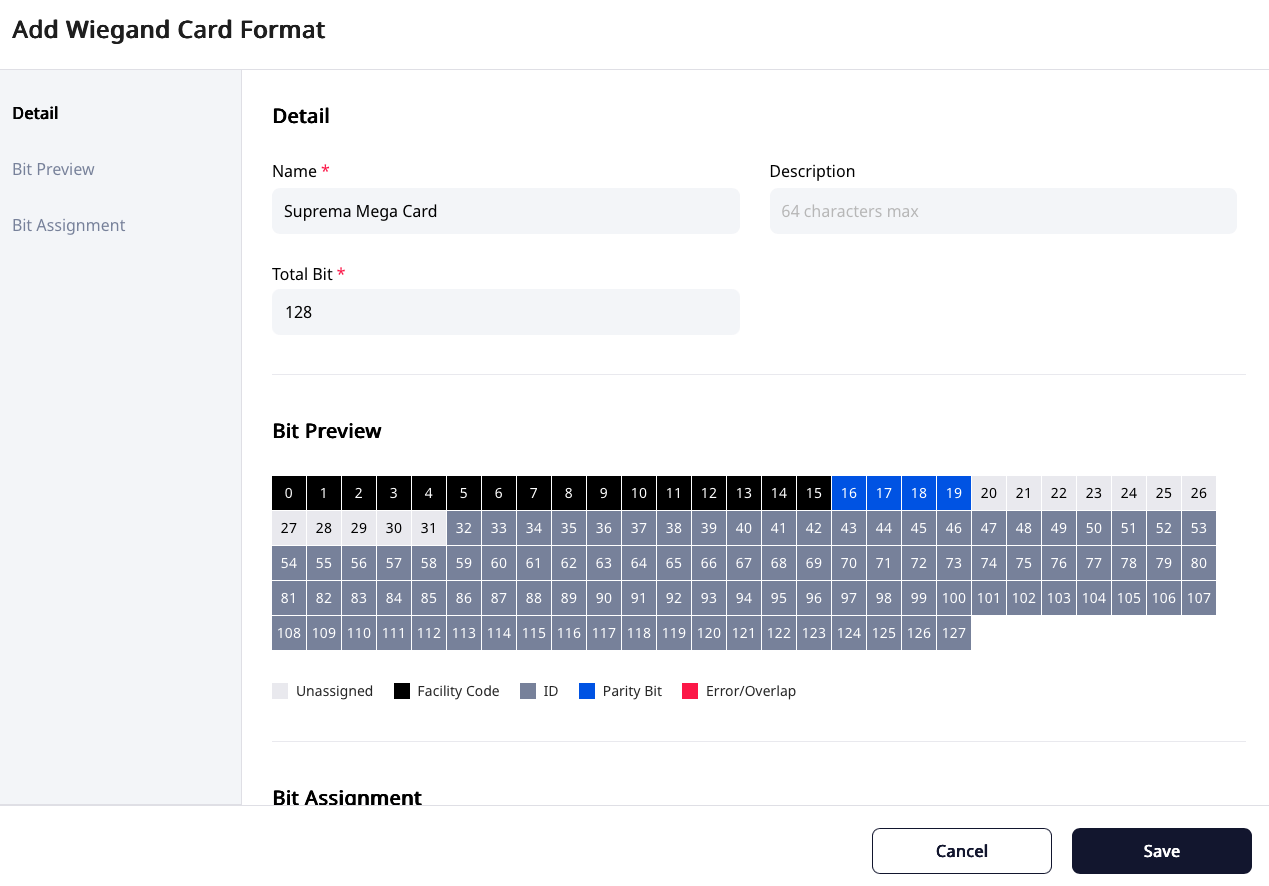
Task: Pick unassigned bit 31 in grid
Action: coord(429,528)
